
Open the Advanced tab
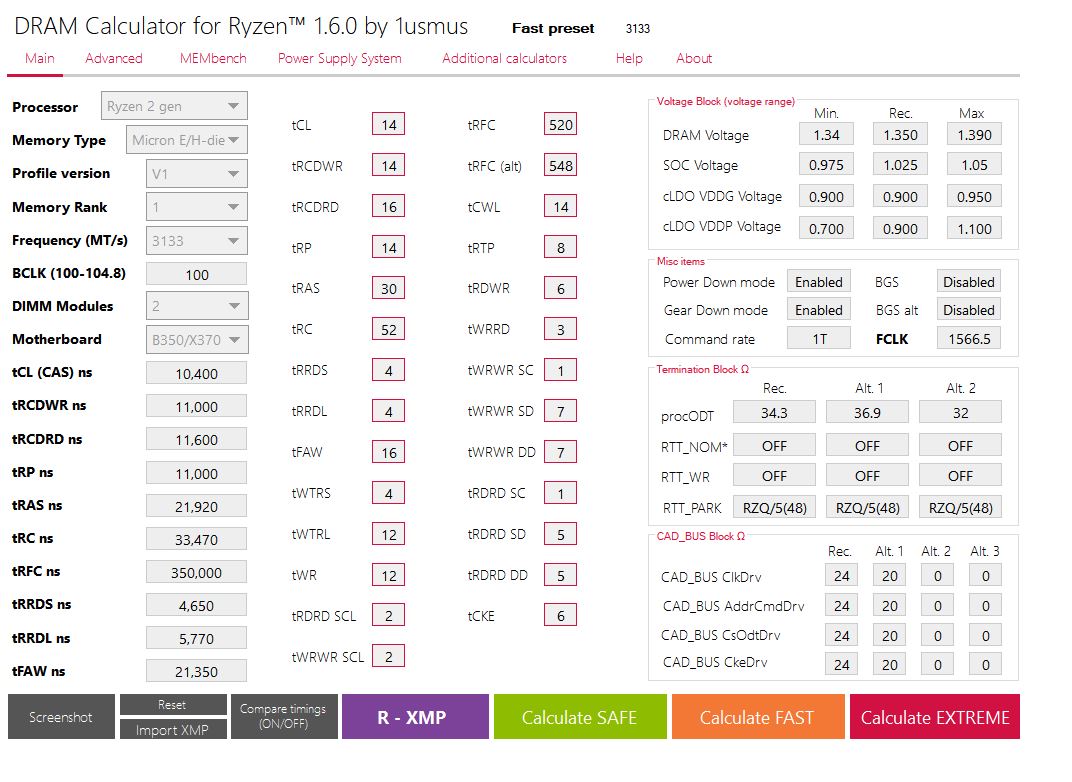(113, 59)
